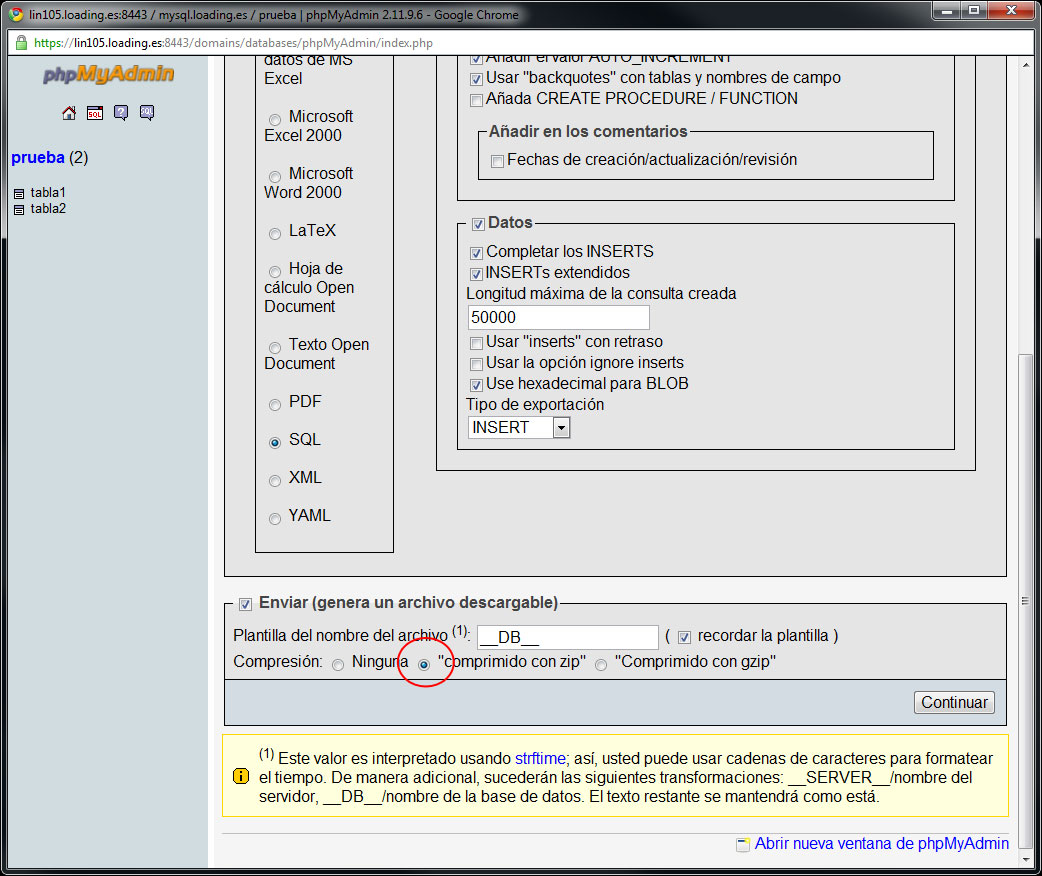Click table icon next to tabla1
The image size is (1042, 876).
coord(19,193)
